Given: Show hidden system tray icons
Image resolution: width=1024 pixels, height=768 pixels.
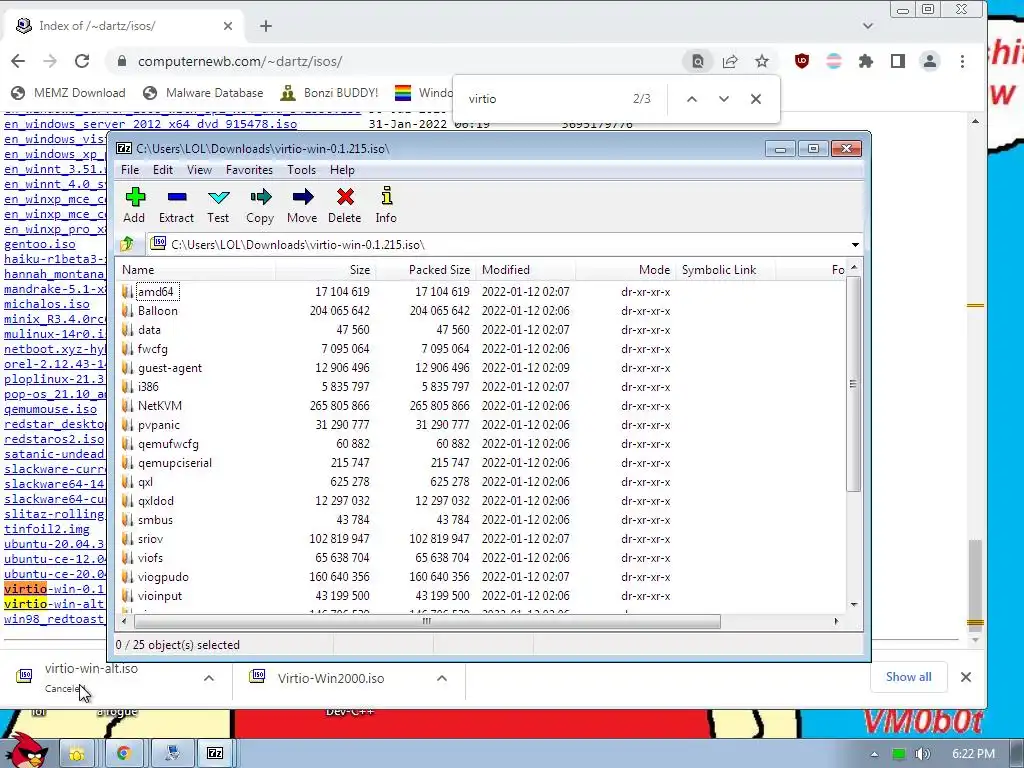Looking at the screenshot, I should (874, 754).
